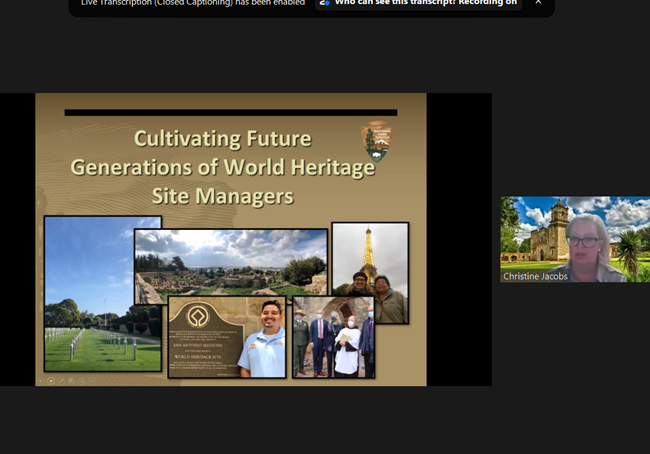Image resolution: width=650 pixels, height=454 pixels.
Task: Click the group photo with park ranger
Action: click(333, 337)
